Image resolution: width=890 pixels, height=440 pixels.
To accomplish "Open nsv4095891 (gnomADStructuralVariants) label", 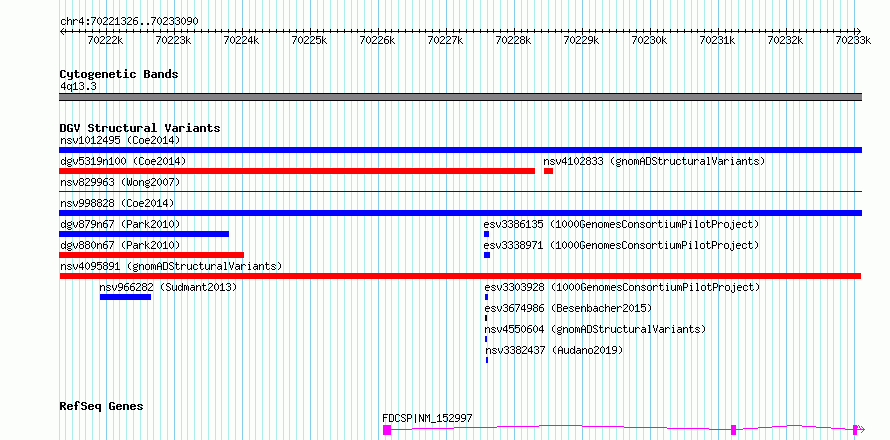I will pos(171,266).
